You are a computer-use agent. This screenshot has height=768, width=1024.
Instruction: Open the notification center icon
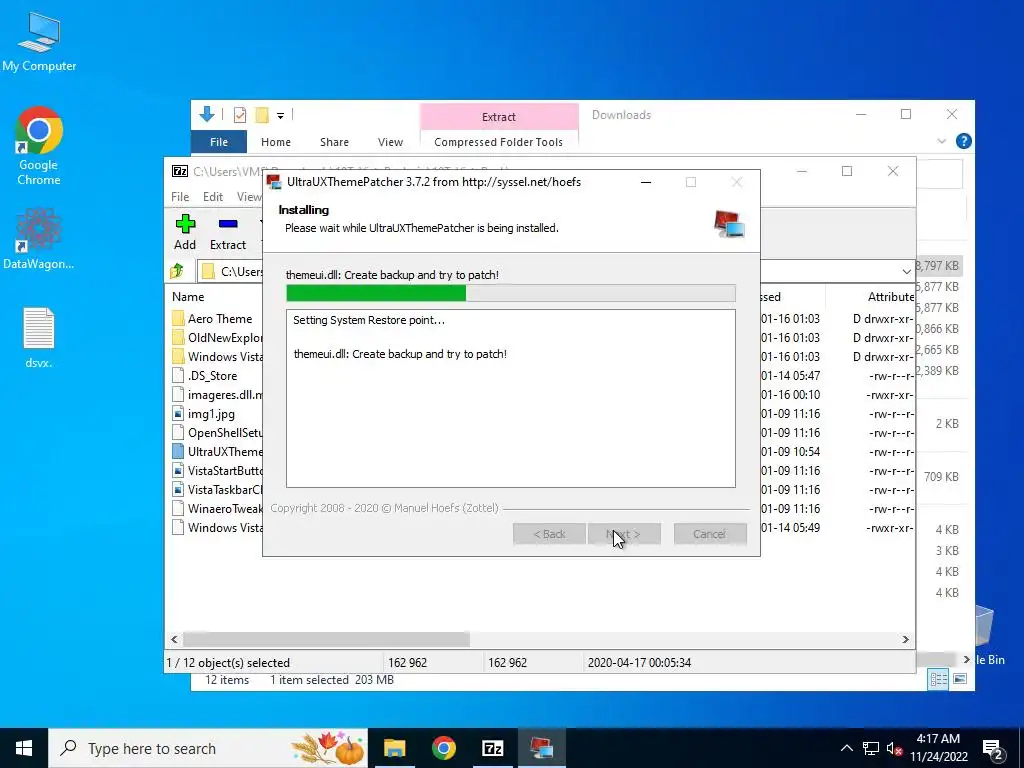(993, 749)
